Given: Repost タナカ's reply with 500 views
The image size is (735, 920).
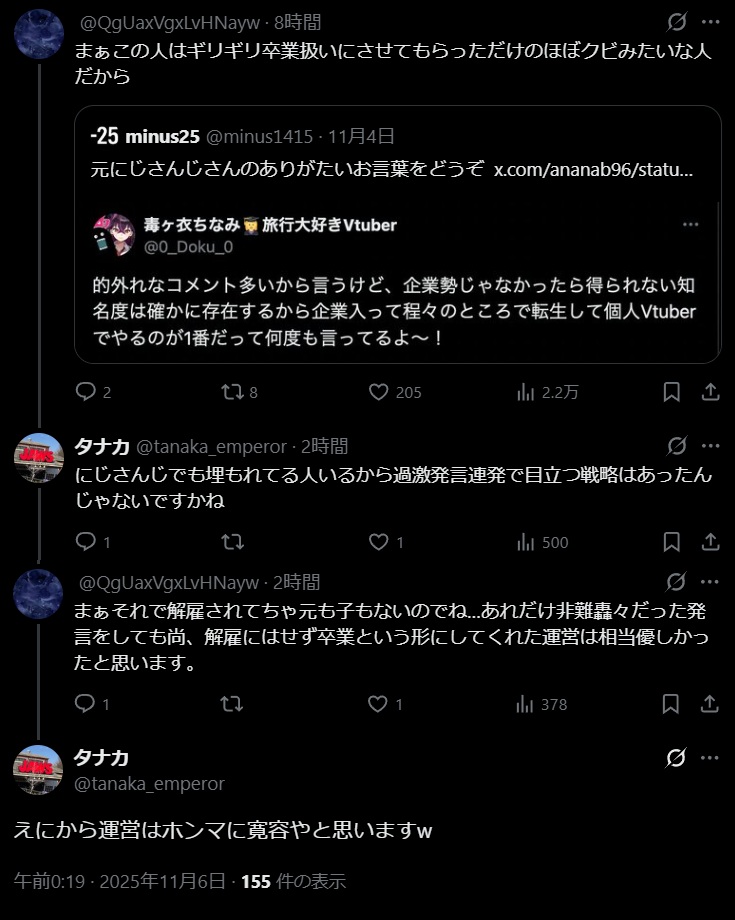Looking at the screenshot, I should pyautogui.click(x=232, y=542).
